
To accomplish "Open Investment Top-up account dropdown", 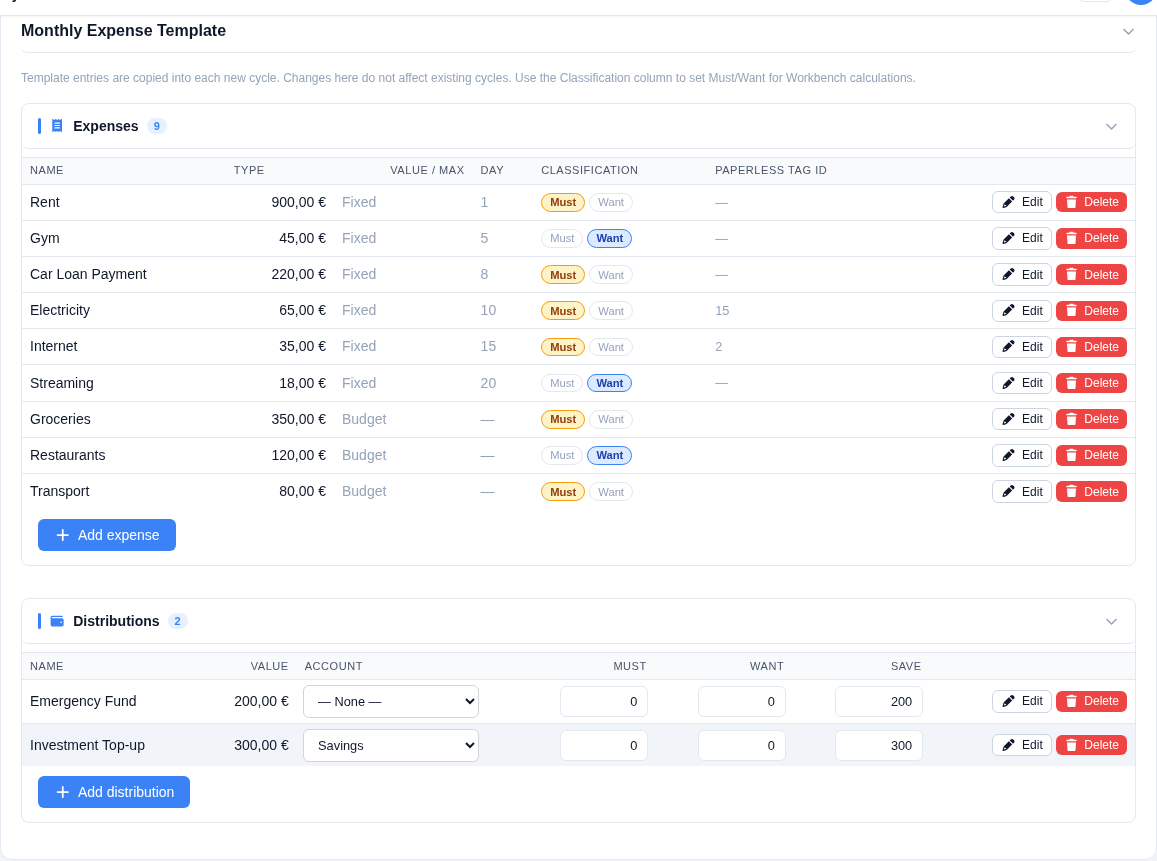I will [x=391, y=745].
